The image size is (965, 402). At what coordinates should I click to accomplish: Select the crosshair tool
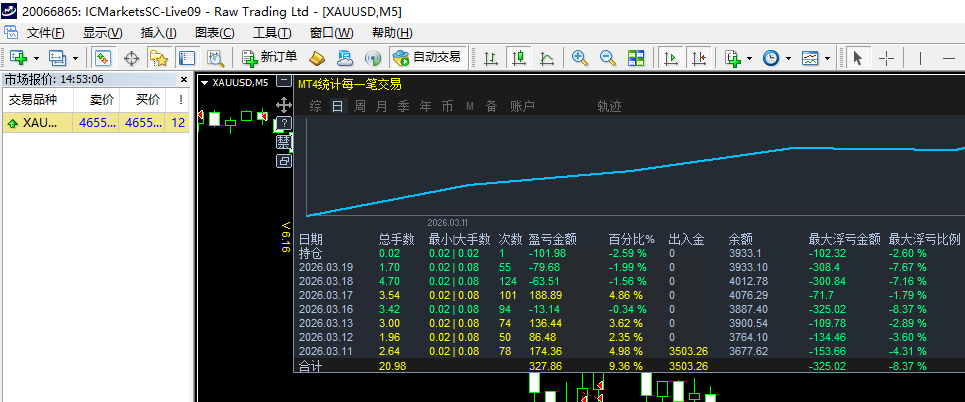(886, 58)
